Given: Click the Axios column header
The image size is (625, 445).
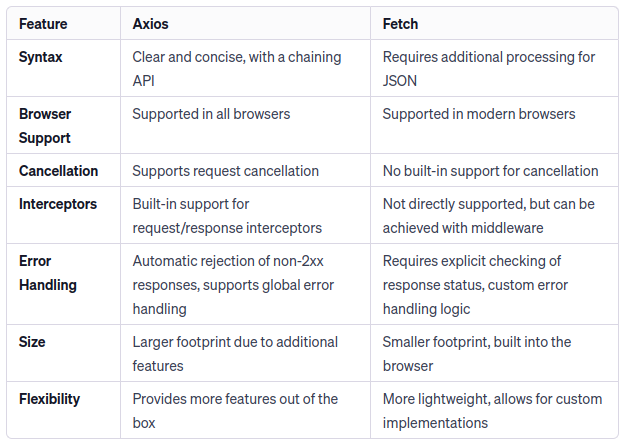Looking at the screenshot, I should tap(150, 24).
